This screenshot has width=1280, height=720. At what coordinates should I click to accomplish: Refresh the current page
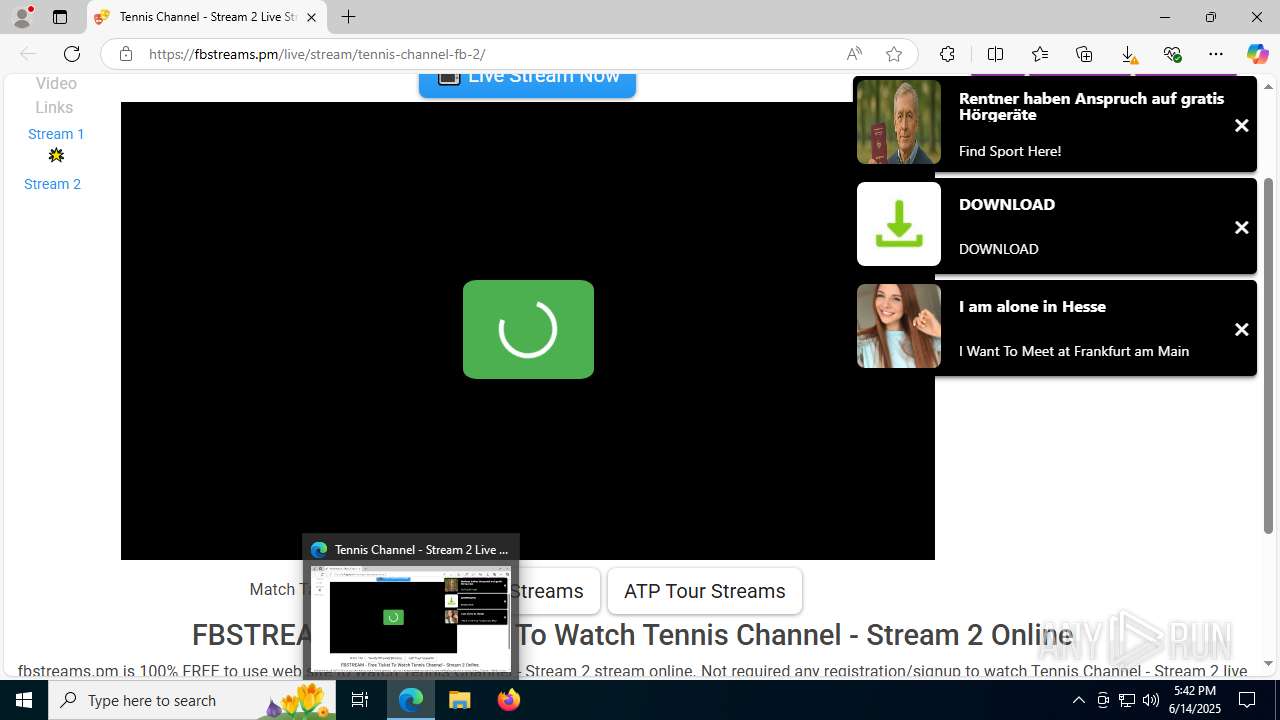[71, 54]
